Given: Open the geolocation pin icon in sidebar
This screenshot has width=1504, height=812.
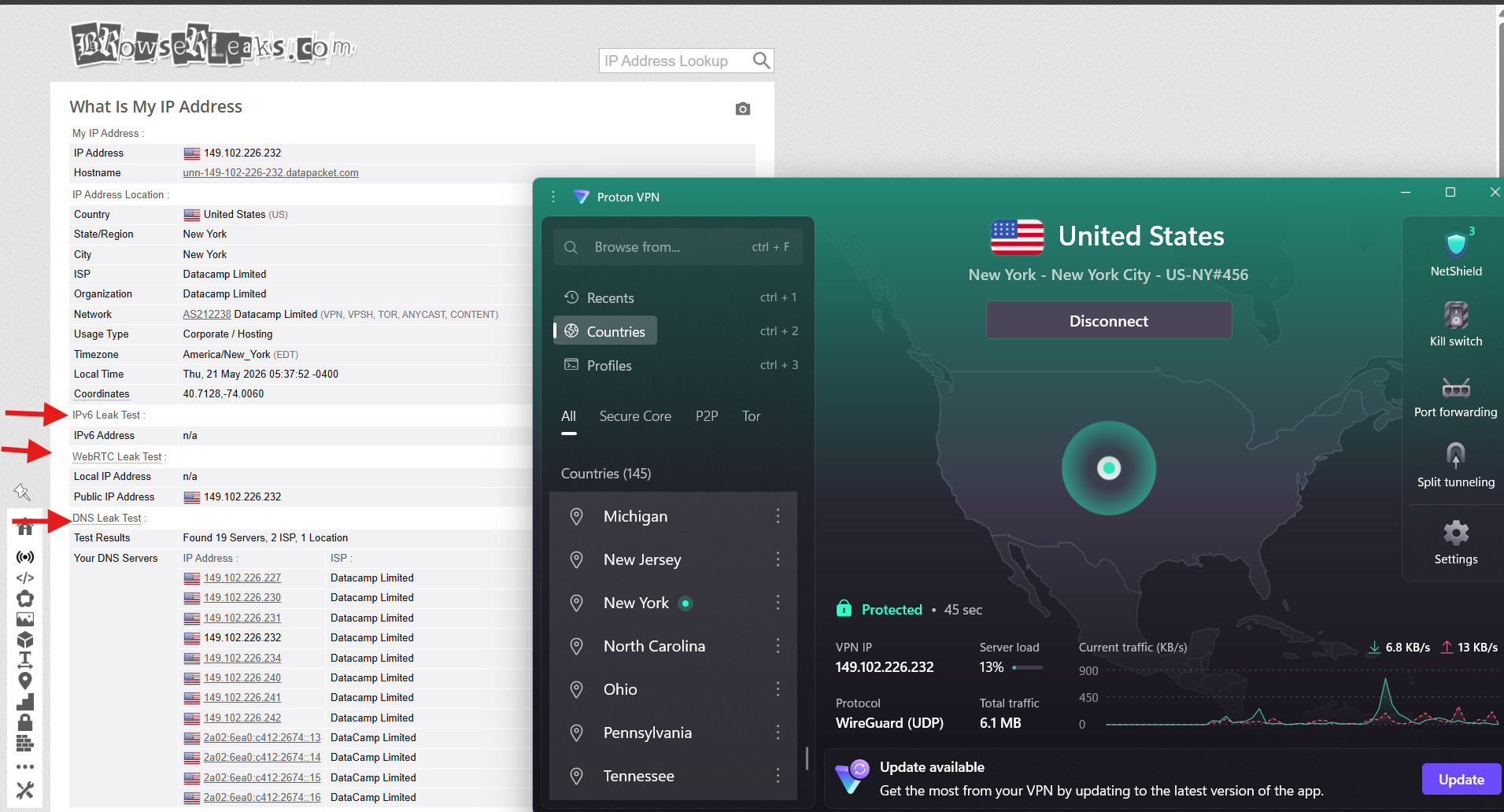Looking at the screenshot, I should (x=25, y=681).
